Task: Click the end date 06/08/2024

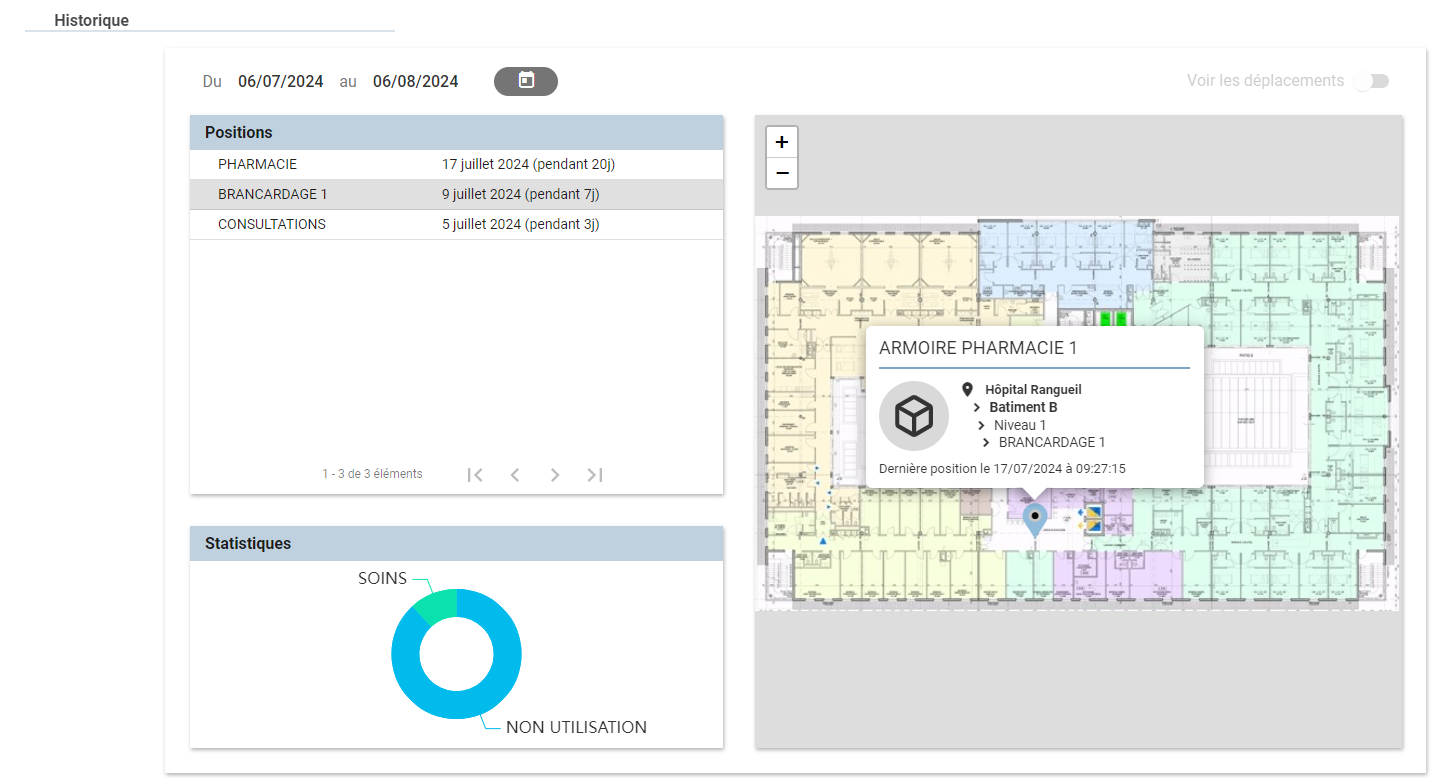Action: 416,81
